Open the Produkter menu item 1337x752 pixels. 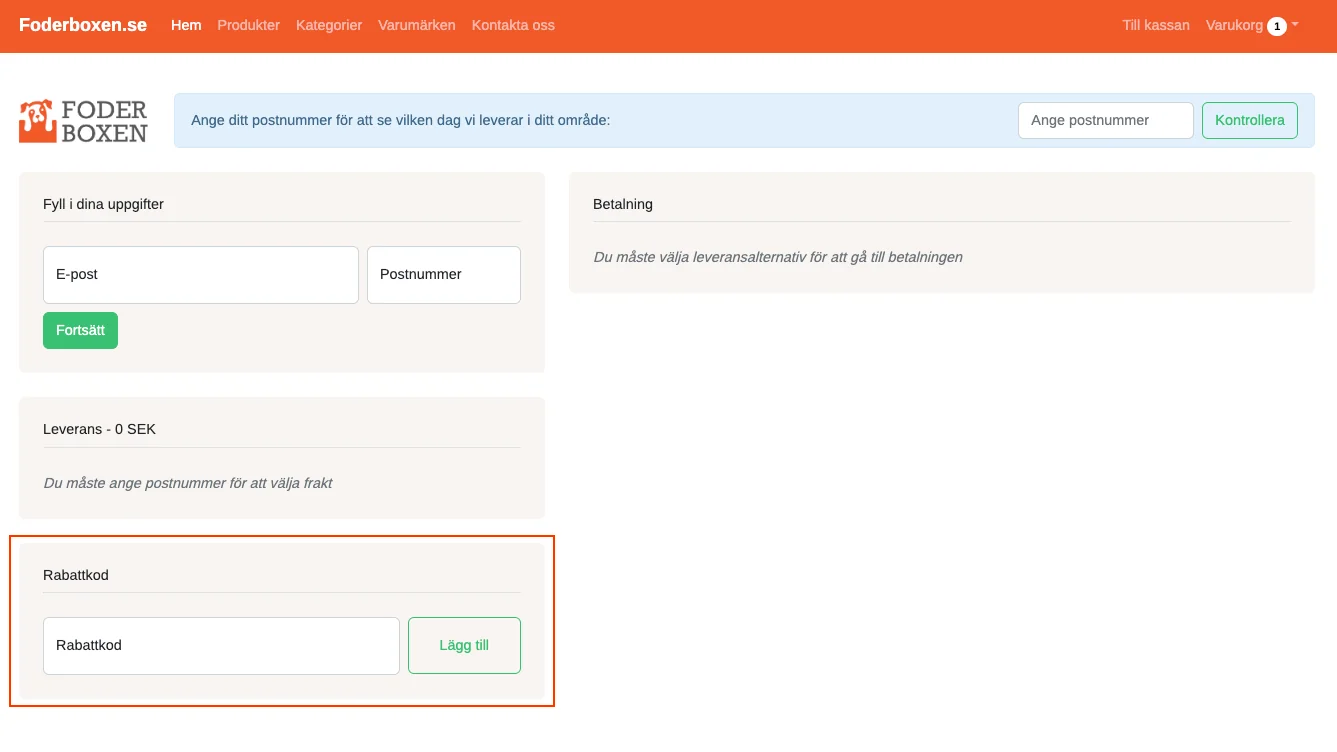249,25
